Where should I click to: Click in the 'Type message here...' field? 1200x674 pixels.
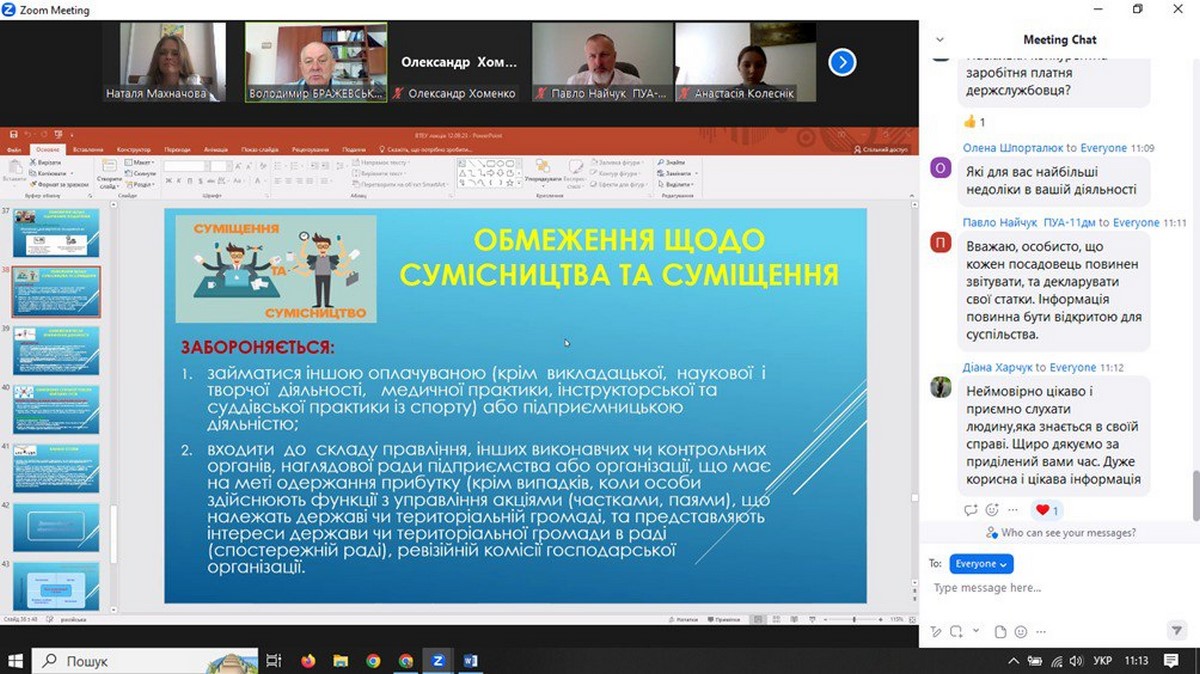click(1050, 588)
